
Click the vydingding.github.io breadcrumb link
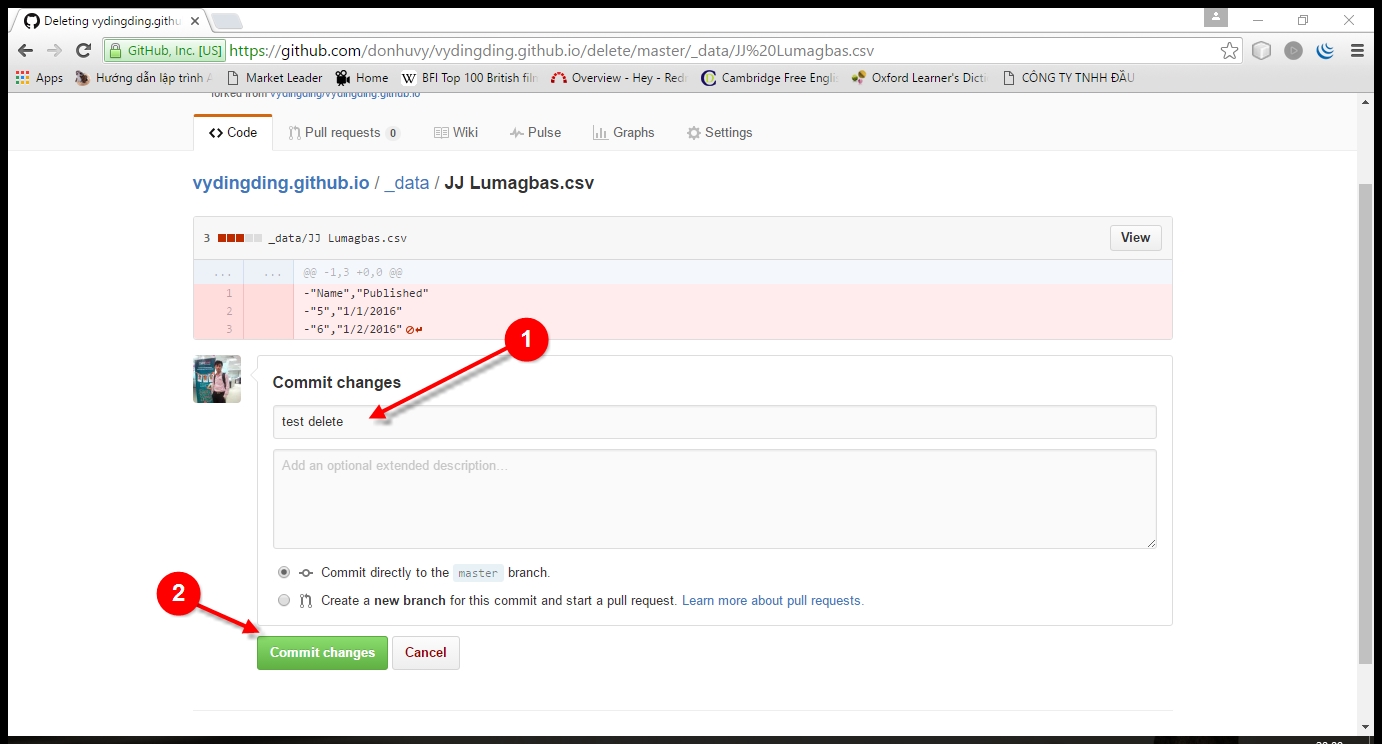(281, 183)
